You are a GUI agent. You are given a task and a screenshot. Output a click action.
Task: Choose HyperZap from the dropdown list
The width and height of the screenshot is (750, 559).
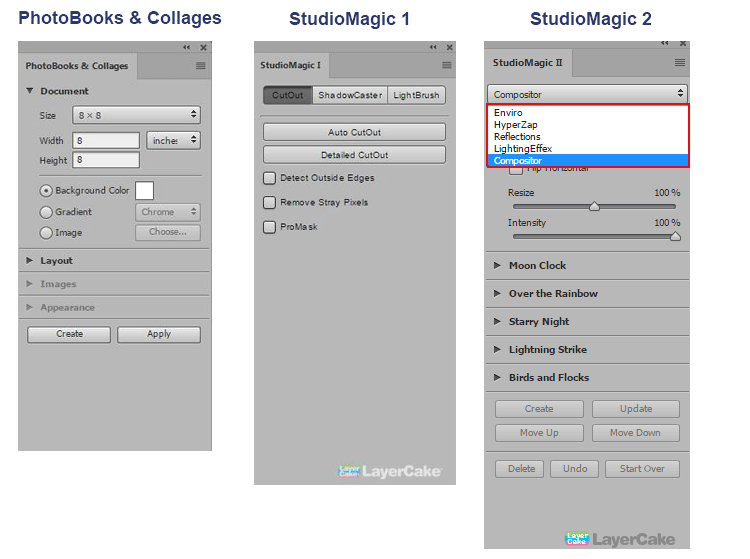517,125
